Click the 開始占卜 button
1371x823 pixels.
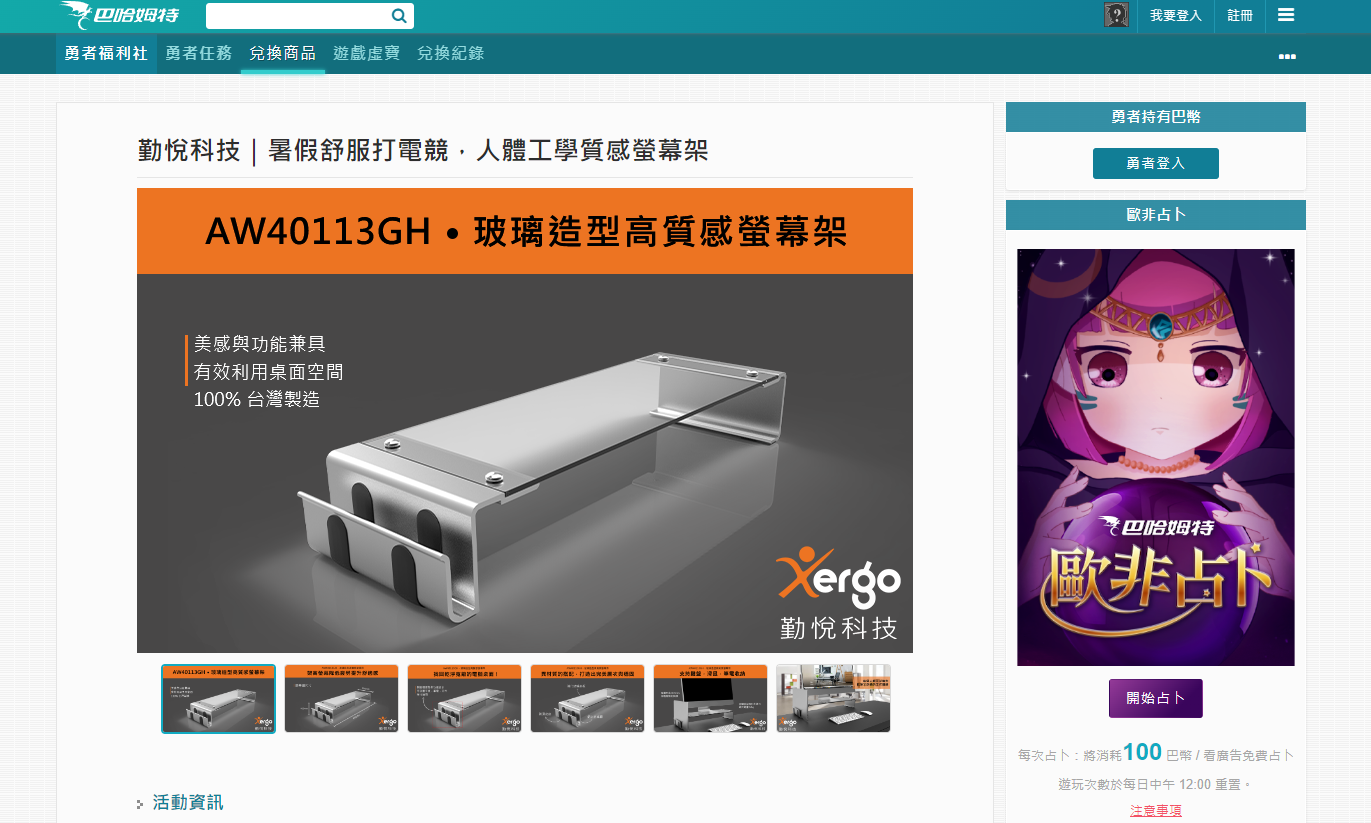click(x=1156, y=698)
